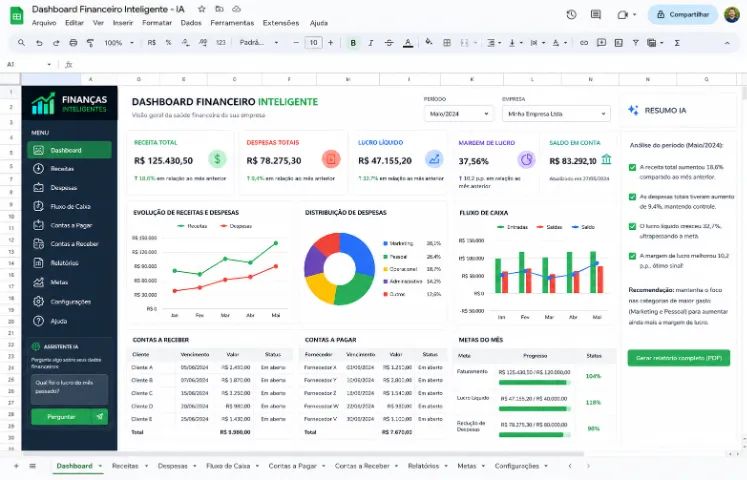
Task: Open Configurações in the sidebar menu
Action: pos(71,301)
